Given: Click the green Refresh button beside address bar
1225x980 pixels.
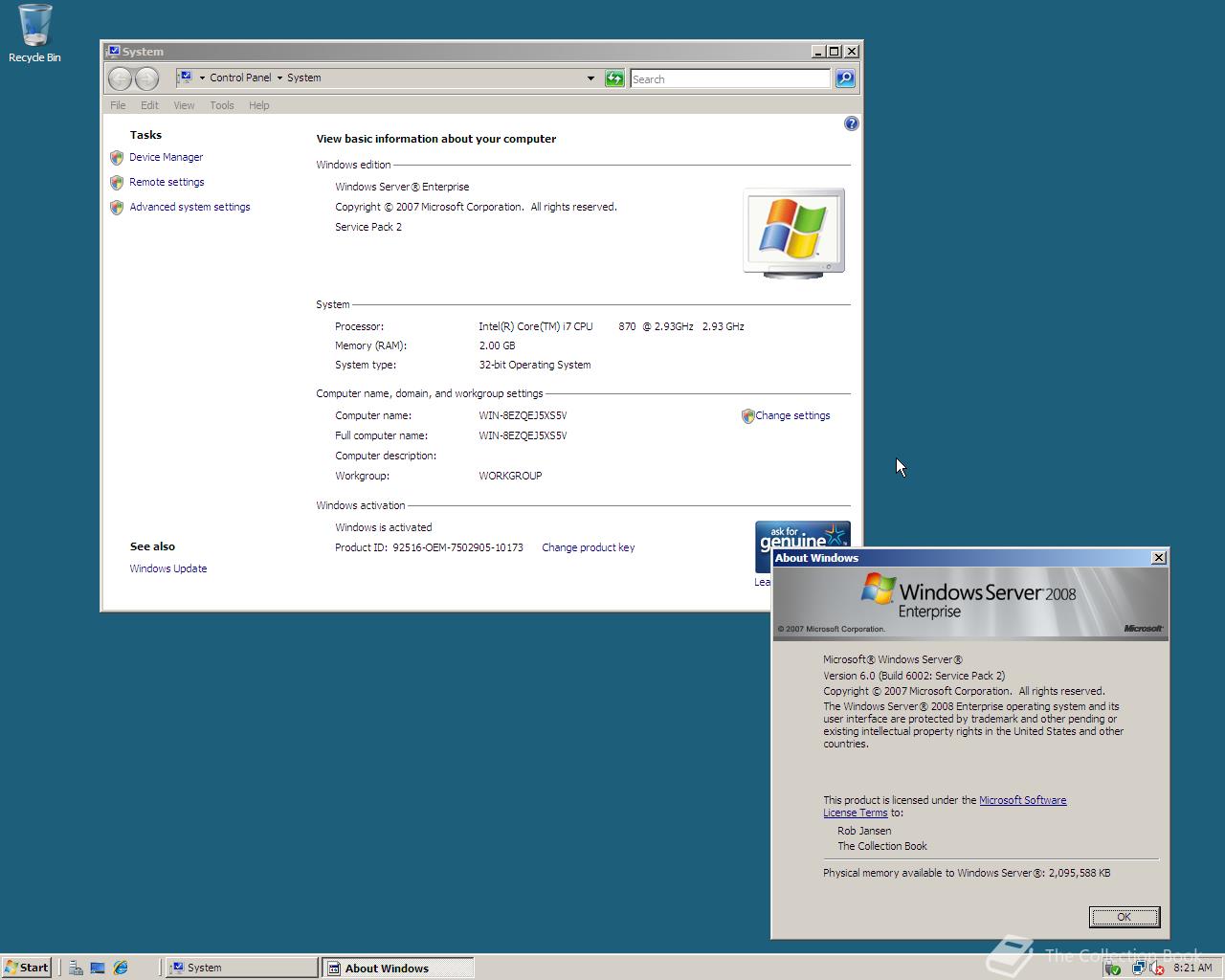Looking at the screenshot, I should [614, 78].
